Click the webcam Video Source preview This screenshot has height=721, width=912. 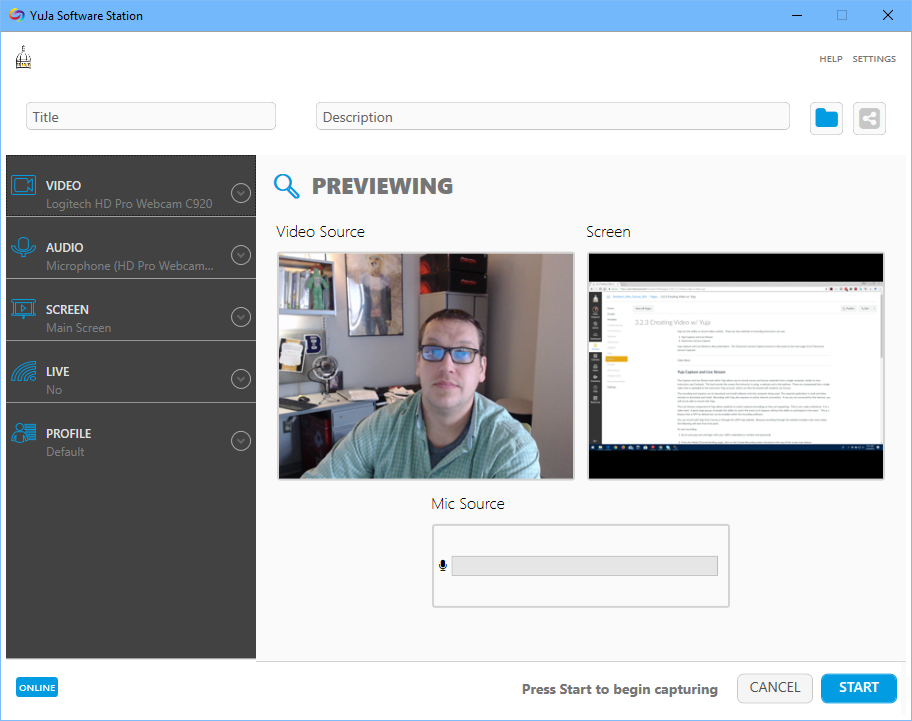tap(426, 366)
